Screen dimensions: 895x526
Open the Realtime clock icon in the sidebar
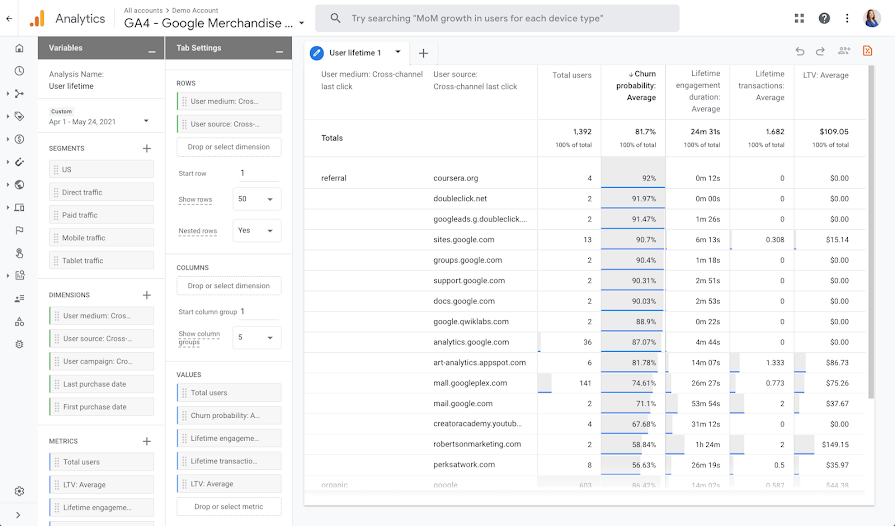19,71
